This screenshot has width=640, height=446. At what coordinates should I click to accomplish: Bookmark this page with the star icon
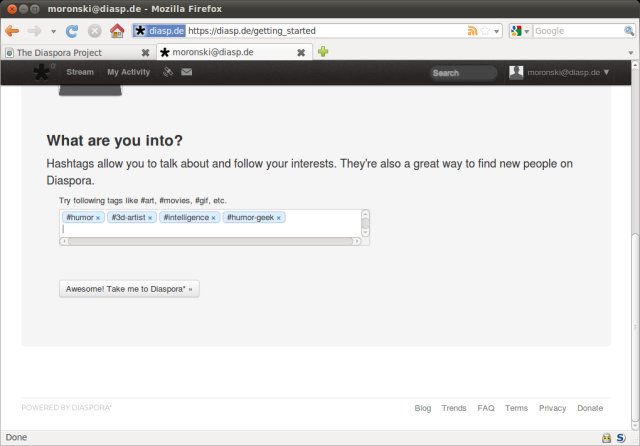485,31
